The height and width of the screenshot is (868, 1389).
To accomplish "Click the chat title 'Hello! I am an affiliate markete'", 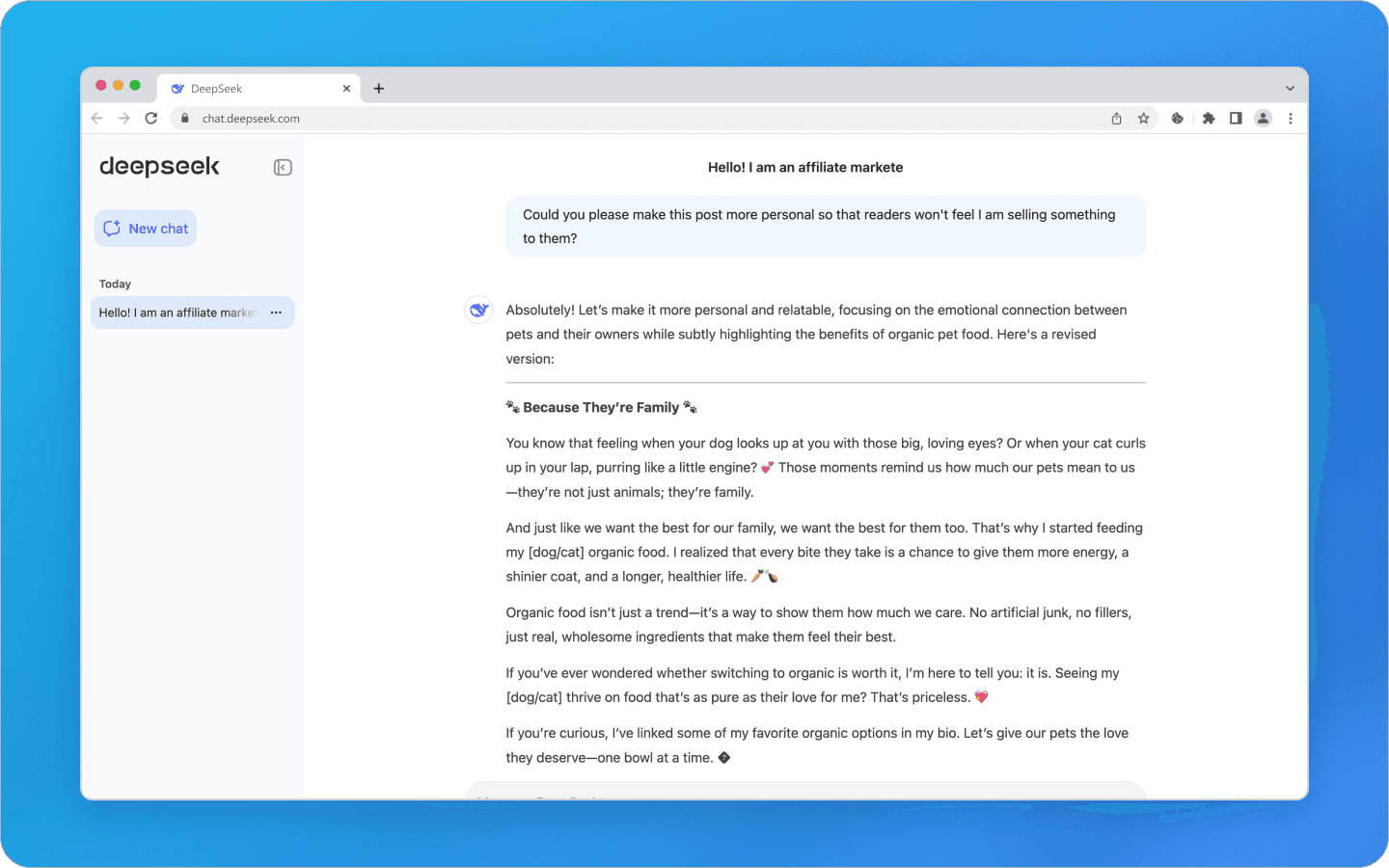I will (805, 168).
